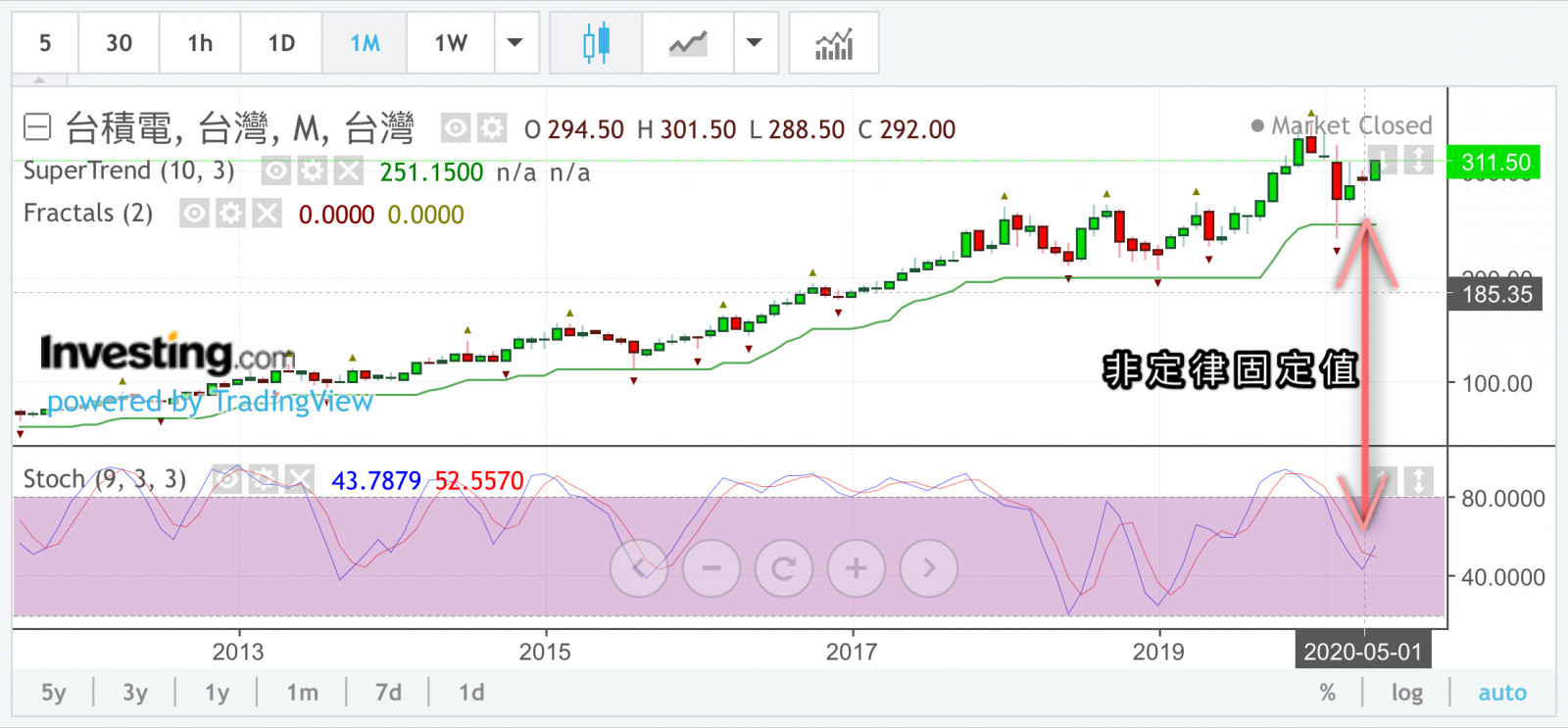Open the powered by TradingView link
Image resolution: width=1568 pixels, height=728 pixels.
210,401
